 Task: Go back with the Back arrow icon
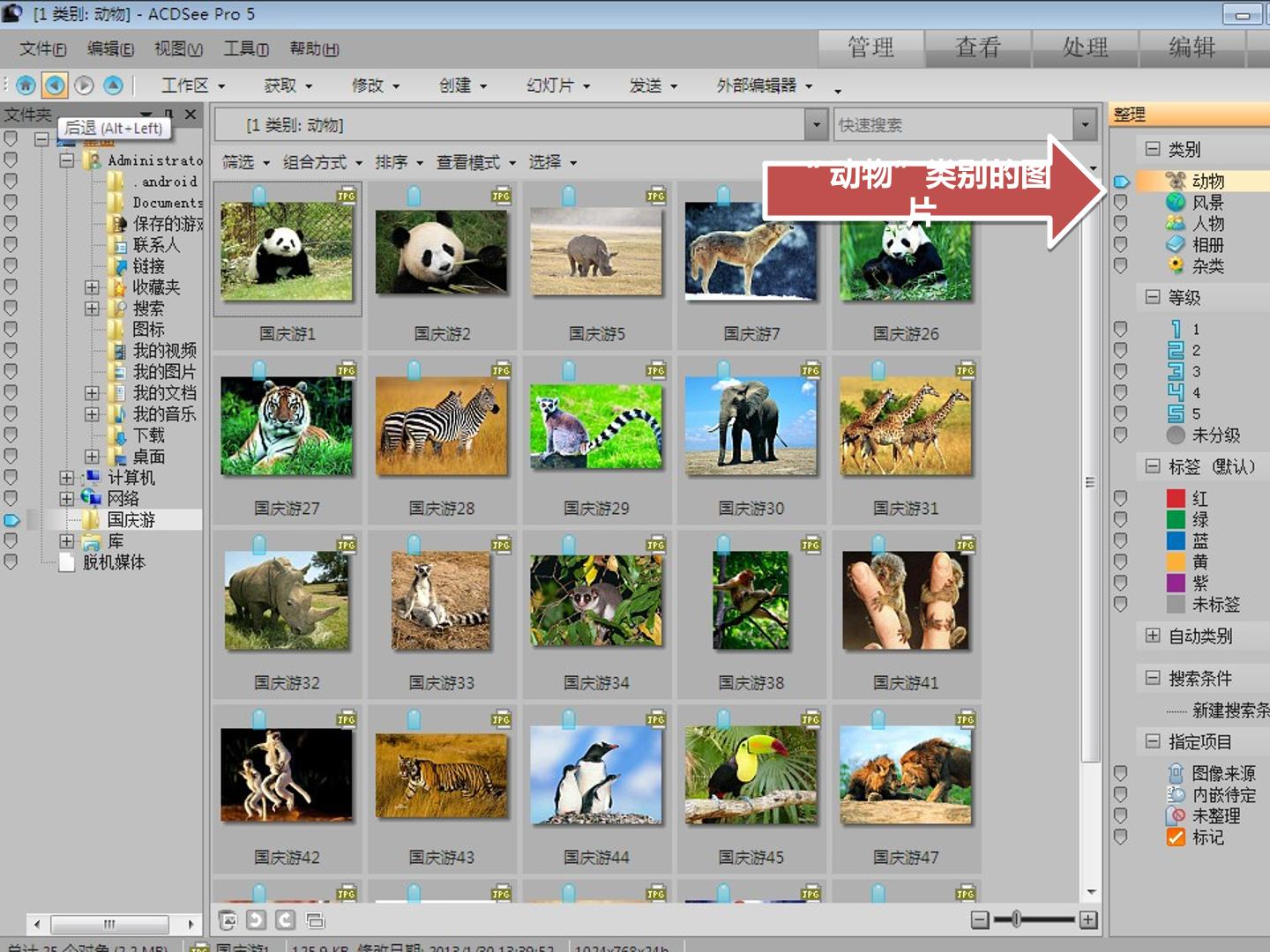tap(55, 85)
